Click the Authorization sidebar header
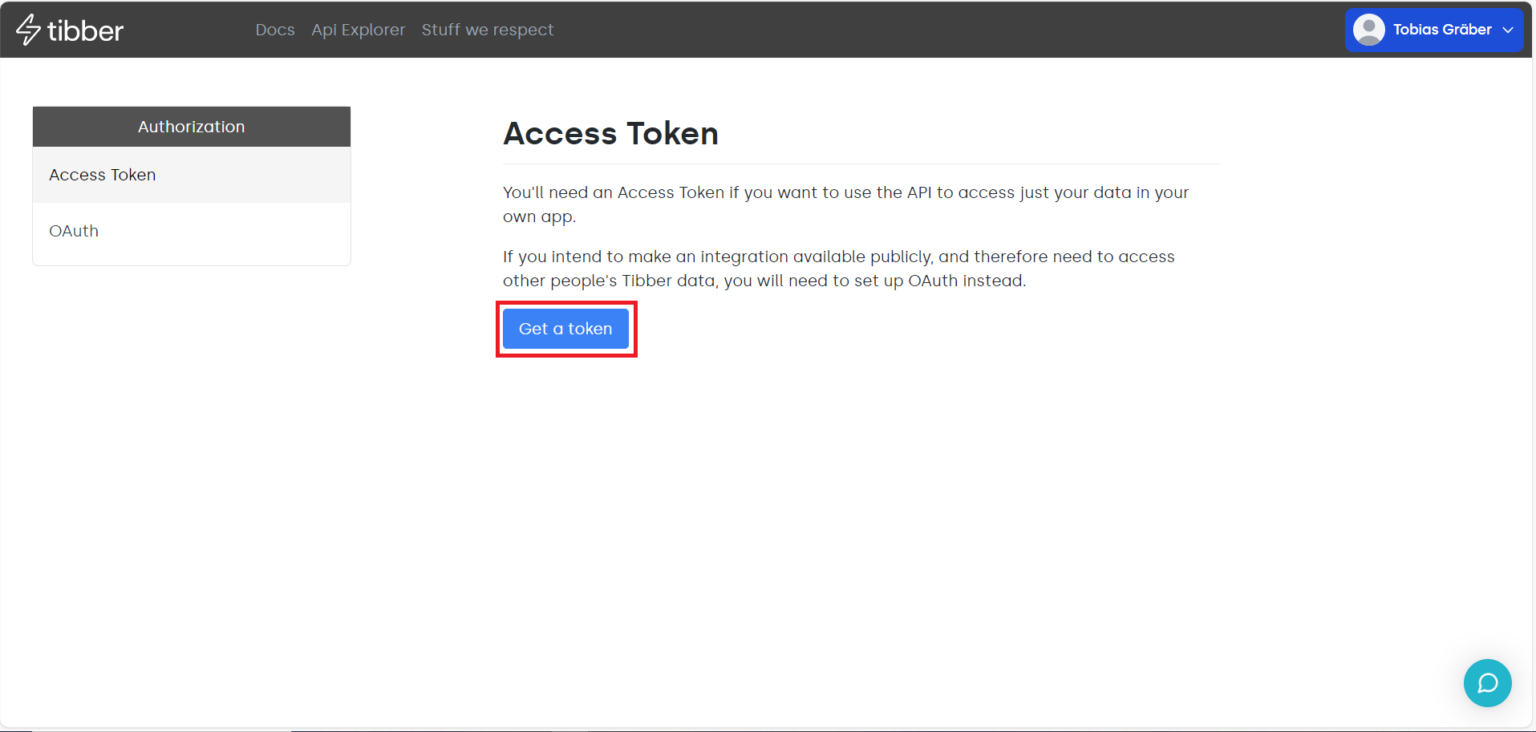 point(191,127)
